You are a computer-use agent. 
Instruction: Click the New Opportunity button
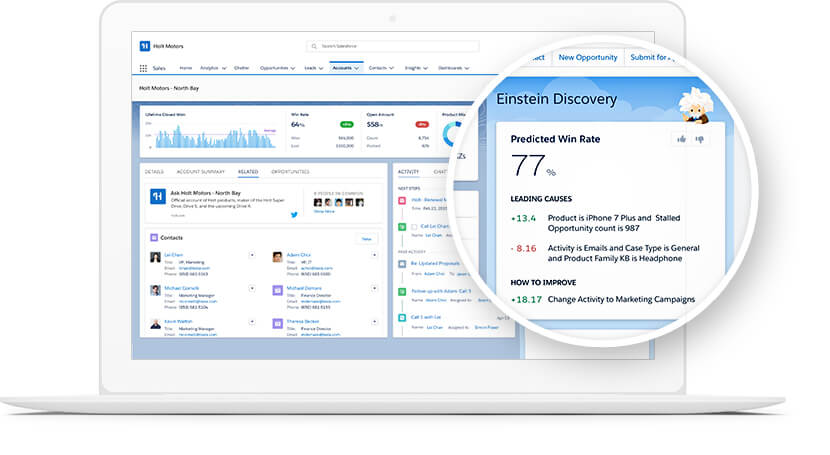[x=588, y=57]
